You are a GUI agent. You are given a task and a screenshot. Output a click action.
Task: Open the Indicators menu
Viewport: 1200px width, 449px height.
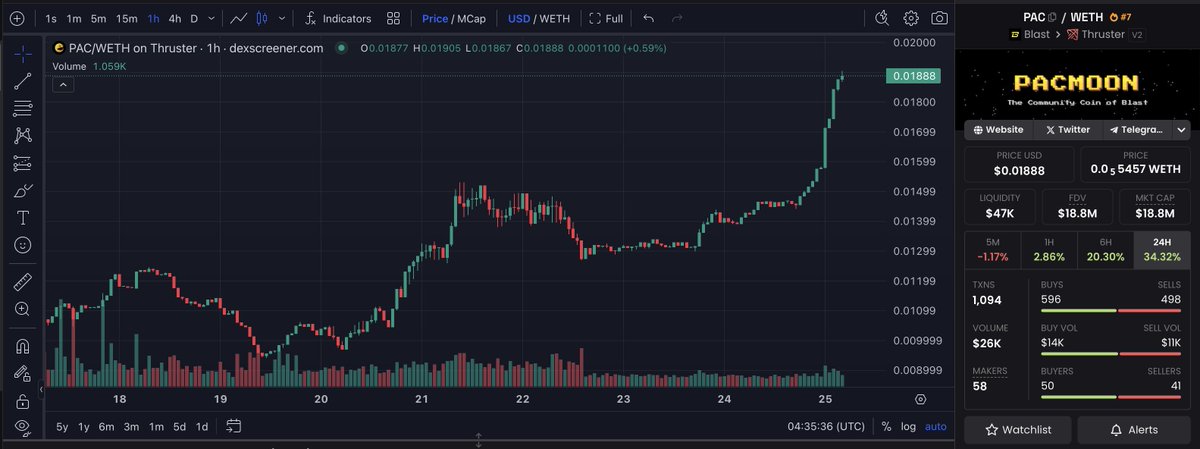tap(338, 18)
